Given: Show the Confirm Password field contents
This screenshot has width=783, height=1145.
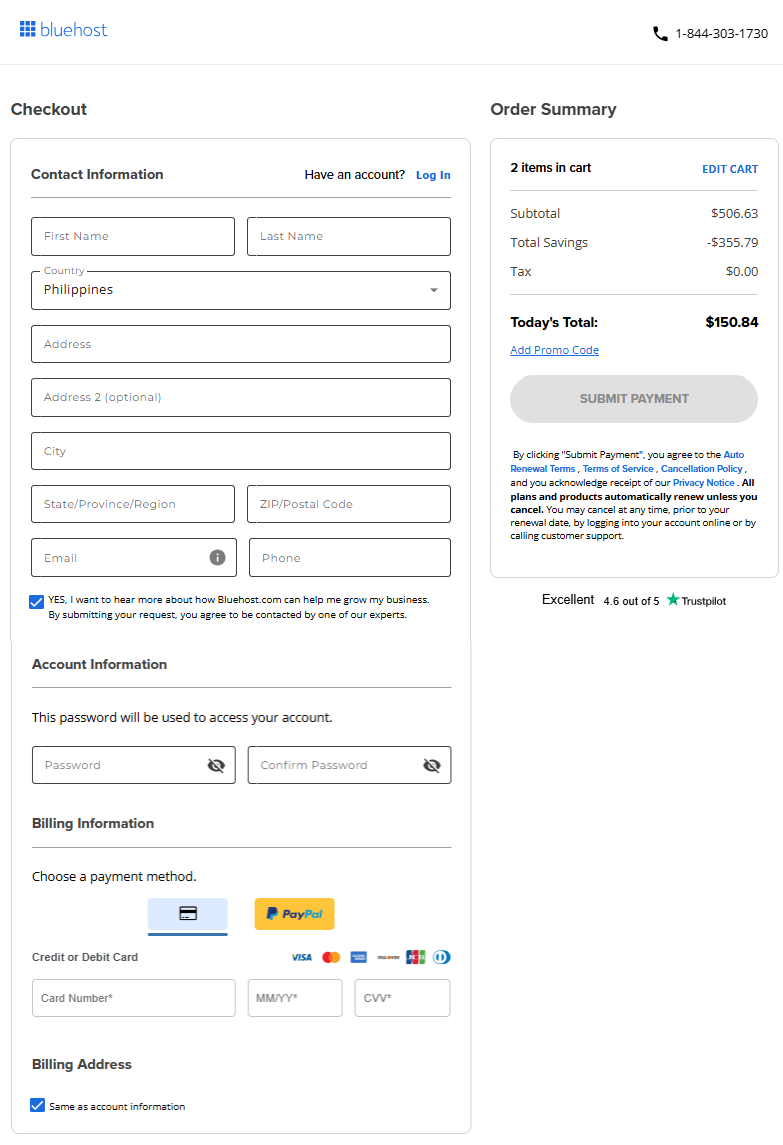Looking at the screenshot, I should (x=431, y=765).
